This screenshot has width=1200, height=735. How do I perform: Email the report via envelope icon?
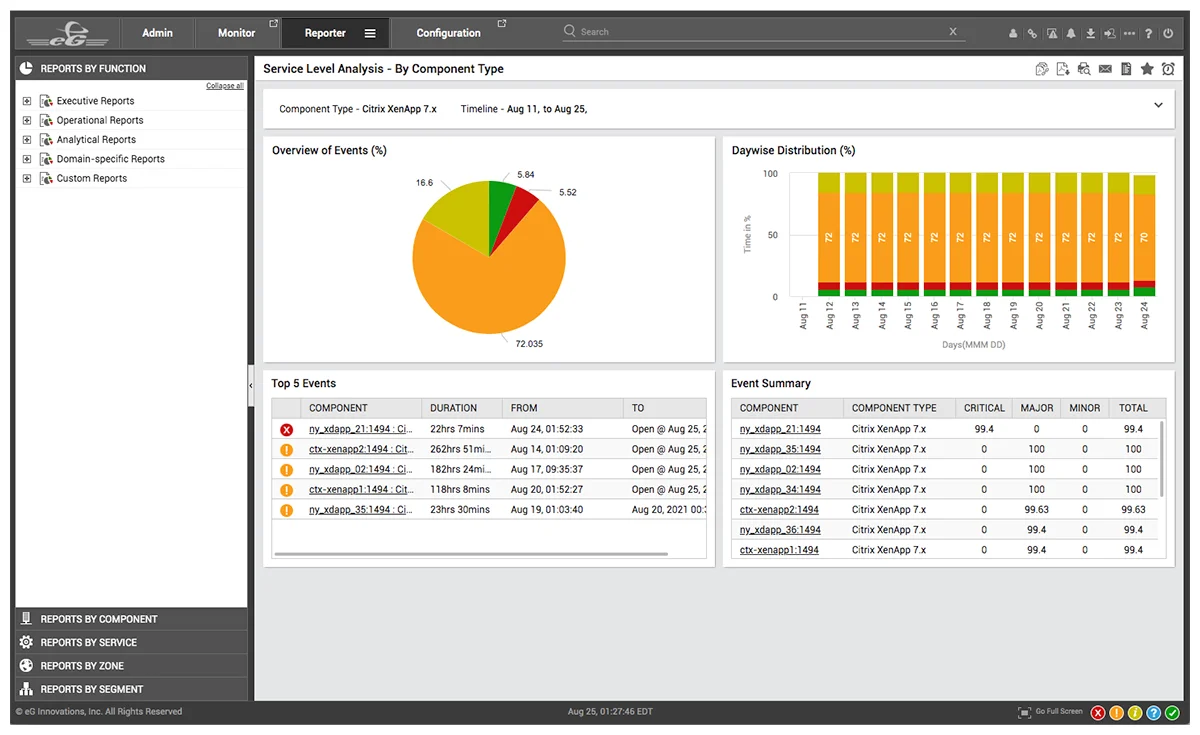(x=1105, y=69)
